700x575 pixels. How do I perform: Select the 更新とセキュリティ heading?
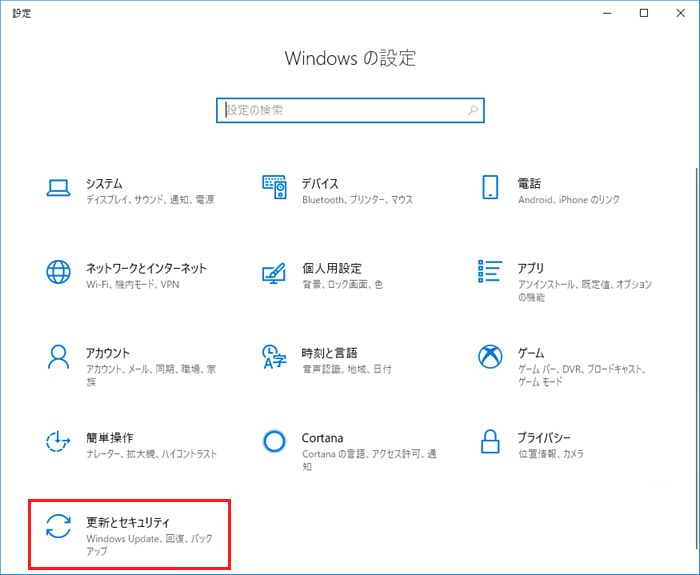click(x=128, y=522)
